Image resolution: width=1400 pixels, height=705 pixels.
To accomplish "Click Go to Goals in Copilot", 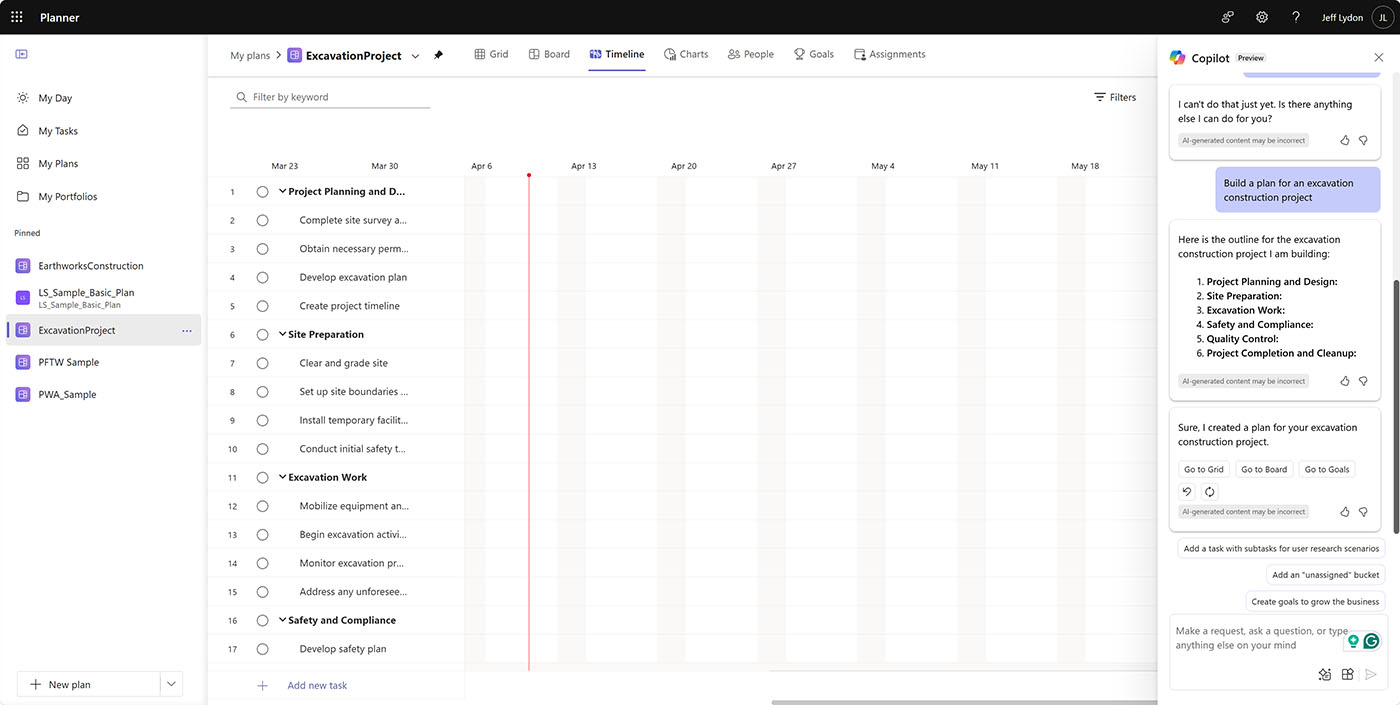I will [x=1326, y=469].
